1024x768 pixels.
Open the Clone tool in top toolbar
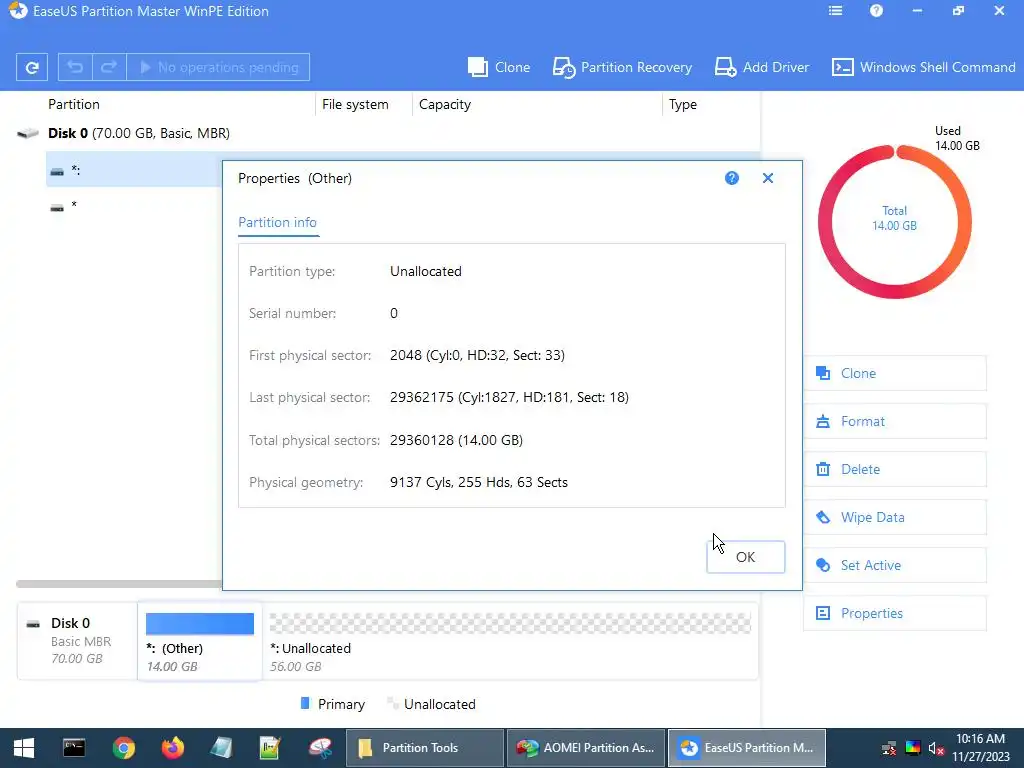499,67
